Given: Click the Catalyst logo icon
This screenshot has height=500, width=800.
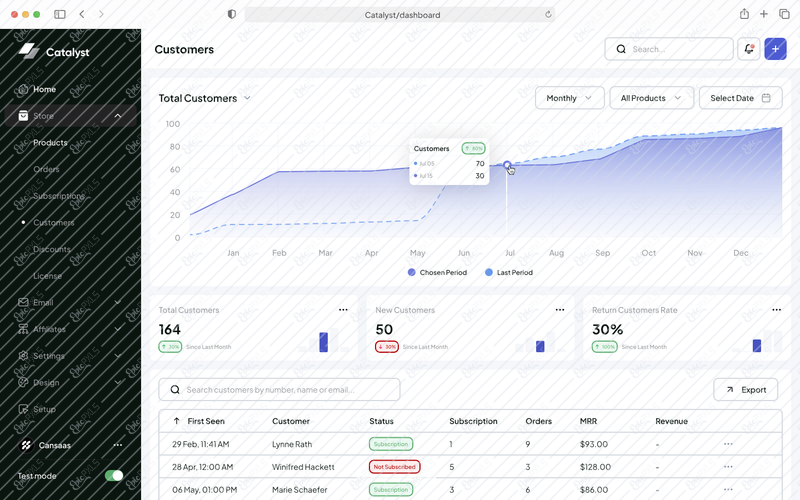Looking at the screenshot, I should [x=29, y=51].
